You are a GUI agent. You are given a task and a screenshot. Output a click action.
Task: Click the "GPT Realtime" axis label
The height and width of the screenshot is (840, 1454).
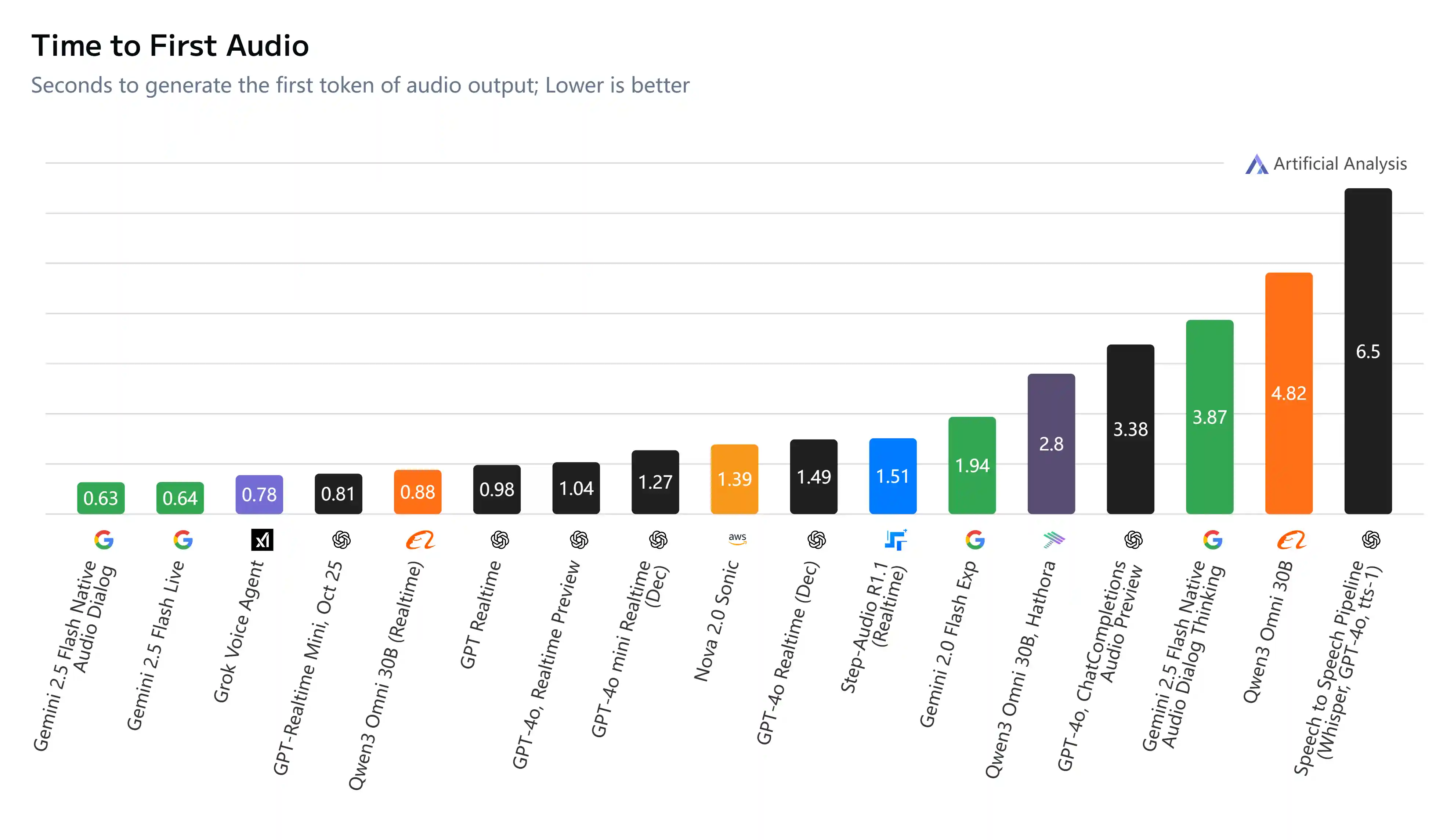480,615
